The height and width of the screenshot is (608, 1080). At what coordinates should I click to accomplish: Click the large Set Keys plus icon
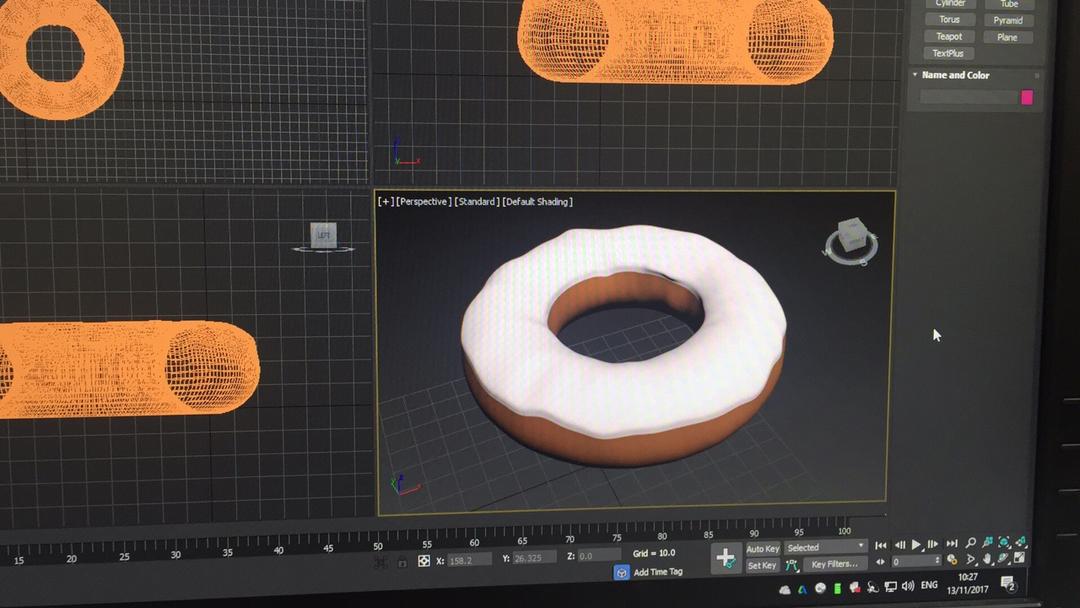725,558
